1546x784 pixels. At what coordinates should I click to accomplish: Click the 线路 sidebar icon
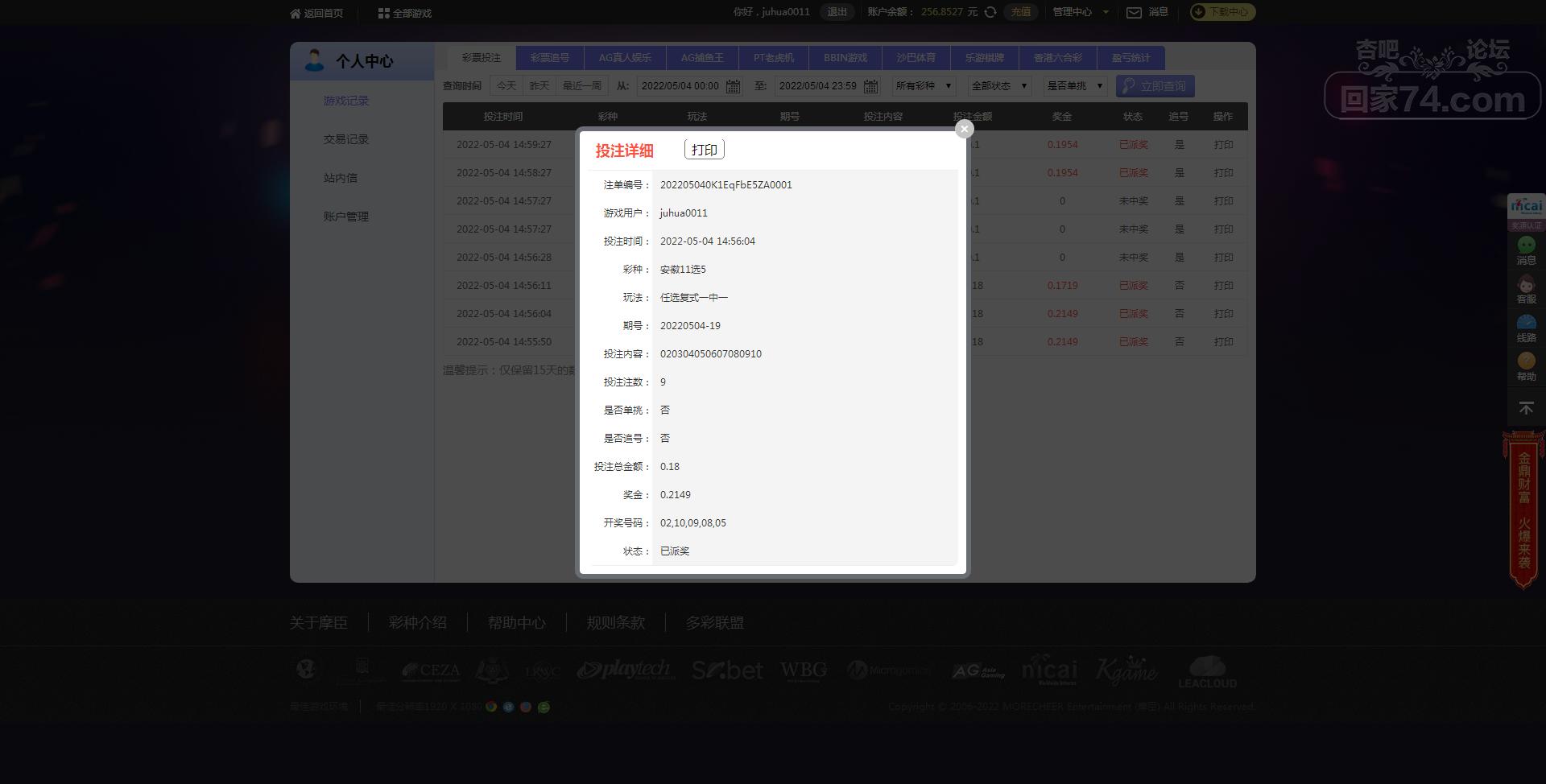pyautogui.click(x=1526, y=328)
